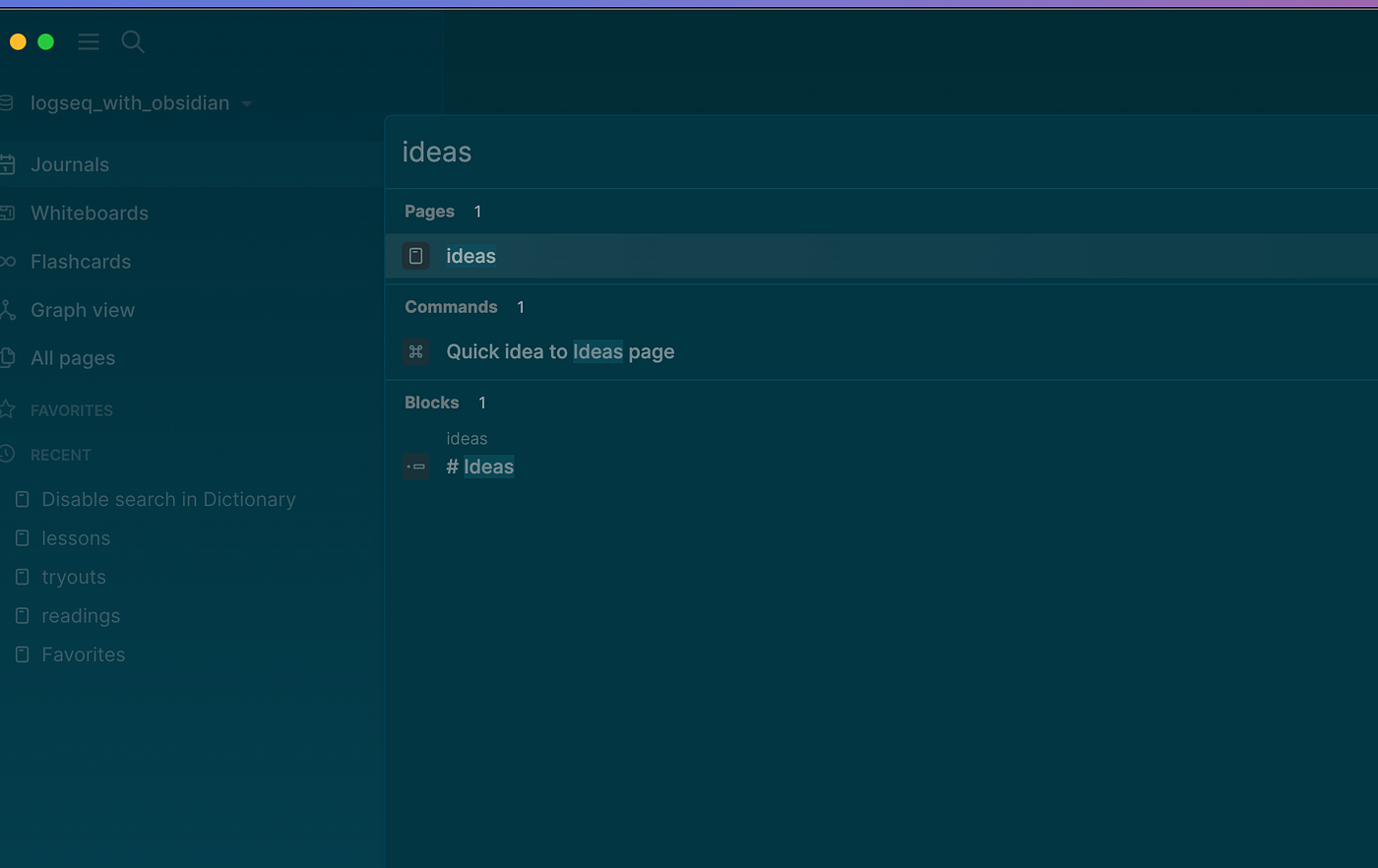Click the Commands group header
Viewport: 1378px width, 868px height.
[x=451, y=307]
